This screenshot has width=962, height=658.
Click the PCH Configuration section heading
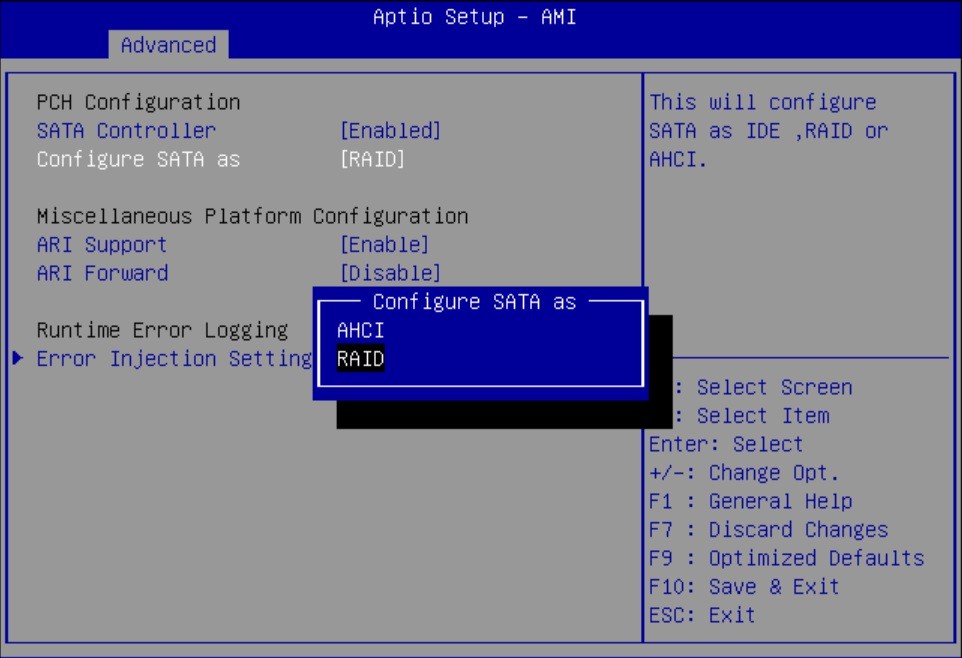[138, 101]
